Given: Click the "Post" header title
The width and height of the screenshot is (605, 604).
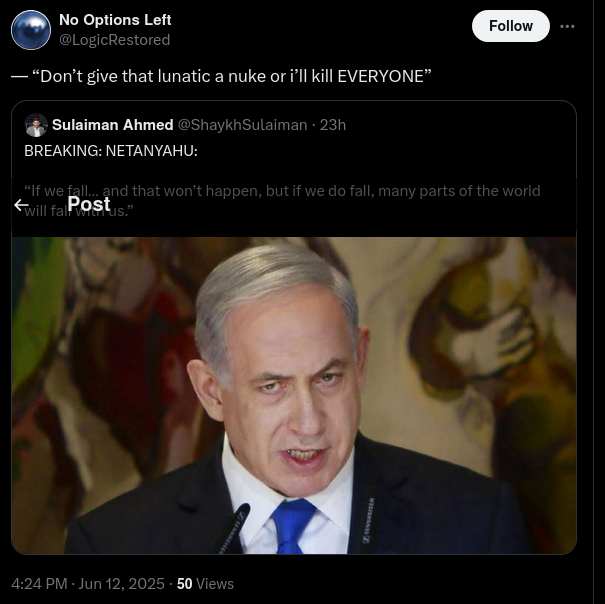Looking at the screenshot, I should point(89,204).
